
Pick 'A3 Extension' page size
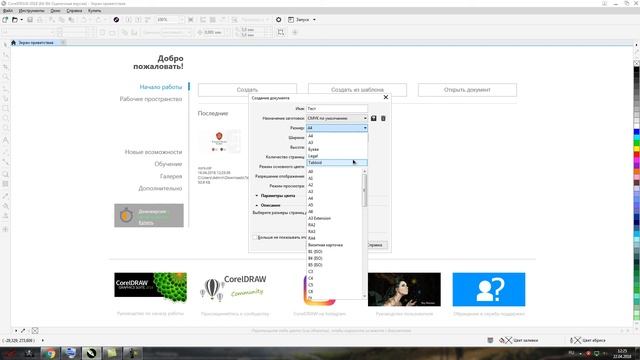coord(335,218)
